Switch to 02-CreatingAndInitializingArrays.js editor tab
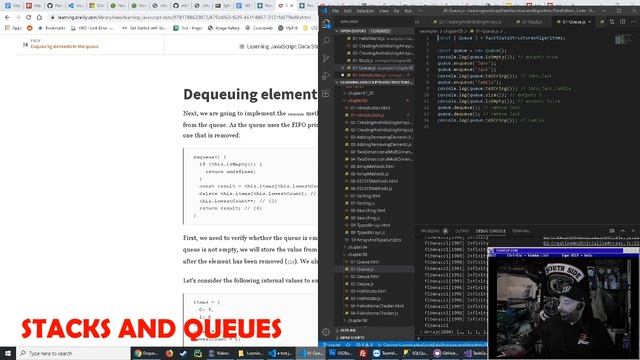 [468, 22]
